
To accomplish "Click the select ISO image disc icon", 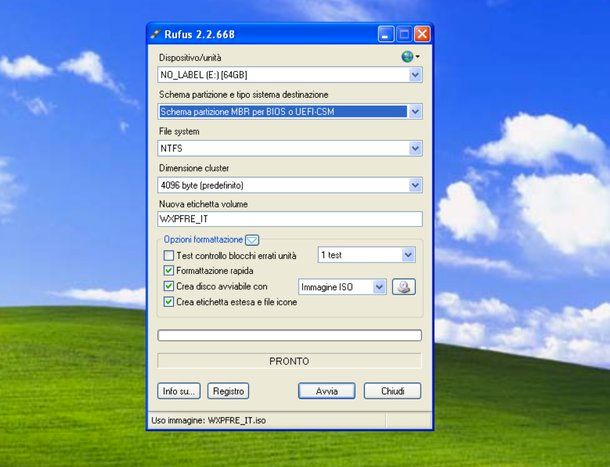I will pos(404,287).
